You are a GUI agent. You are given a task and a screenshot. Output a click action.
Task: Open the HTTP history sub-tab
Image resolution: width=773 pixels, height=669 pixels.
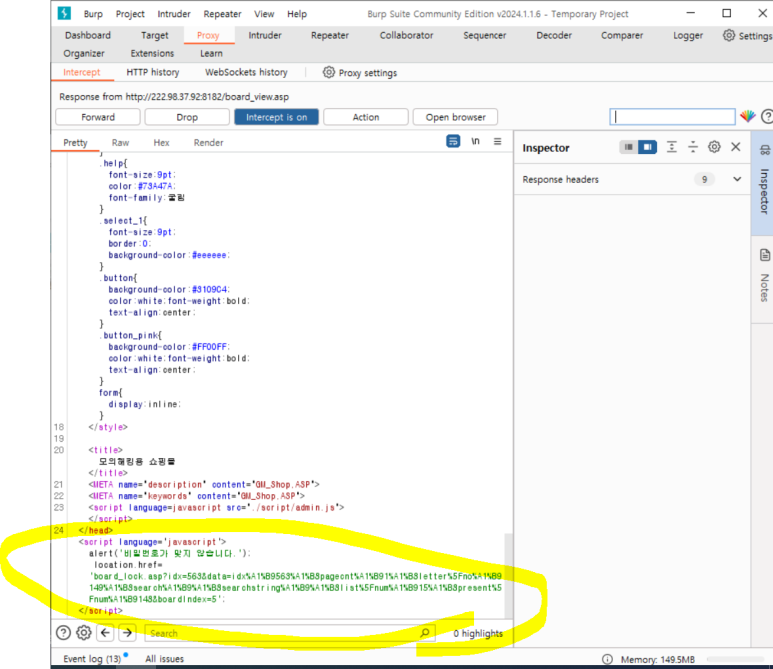(153, 72)
